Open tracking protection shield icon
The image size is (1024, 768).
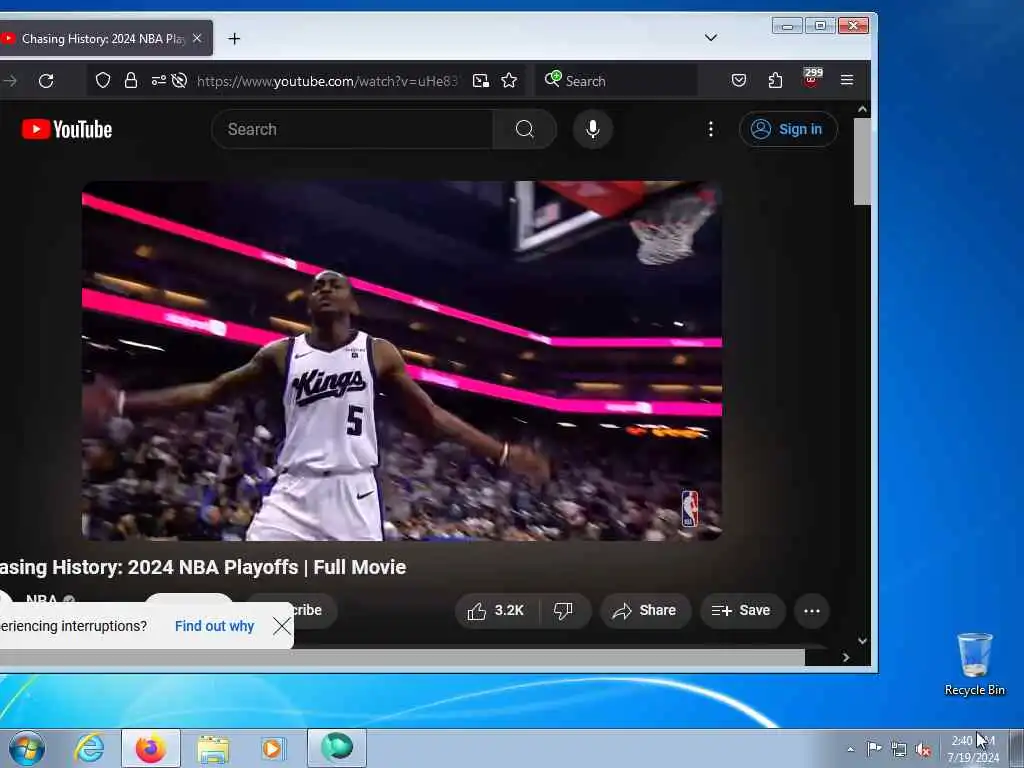(103, 80)
